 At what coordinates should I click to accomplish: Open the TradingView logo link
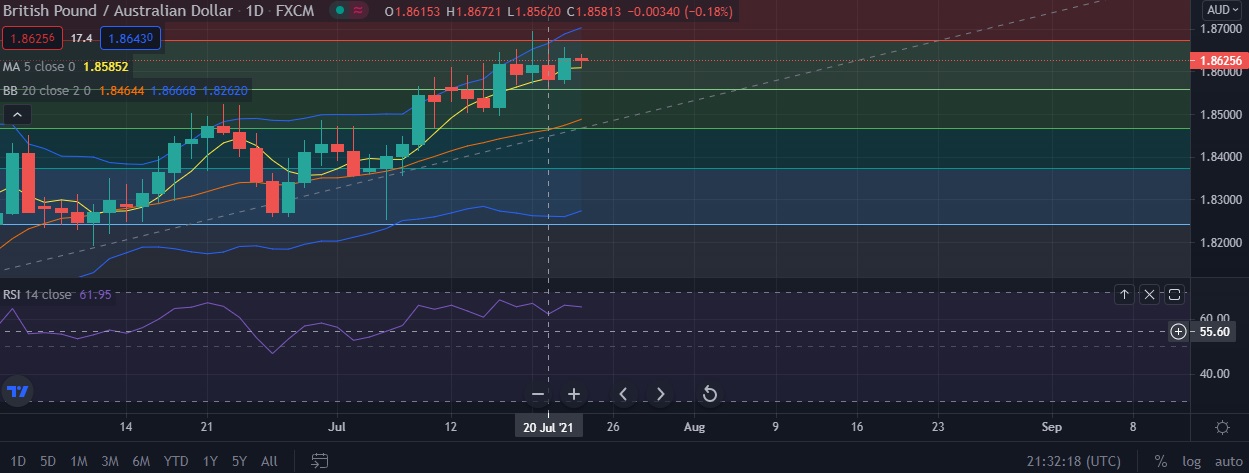coord(17,391)
